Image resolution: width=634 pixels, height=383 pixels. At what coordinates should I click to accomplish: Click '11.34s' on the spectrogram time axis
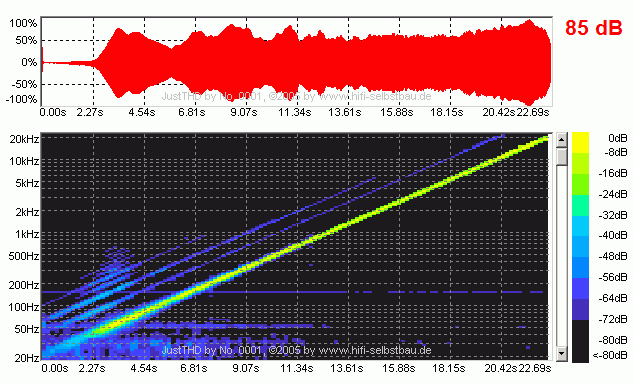[297, 368]
